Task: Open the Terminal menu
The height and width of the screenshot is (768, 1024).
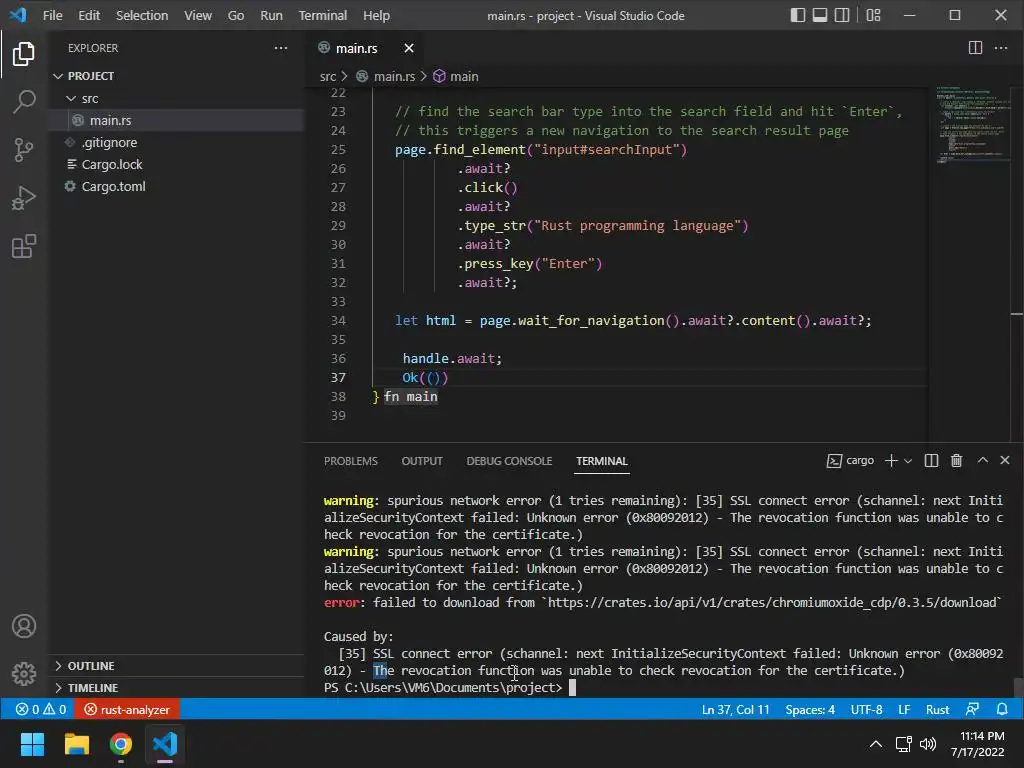Action: (x=322, y=15)
